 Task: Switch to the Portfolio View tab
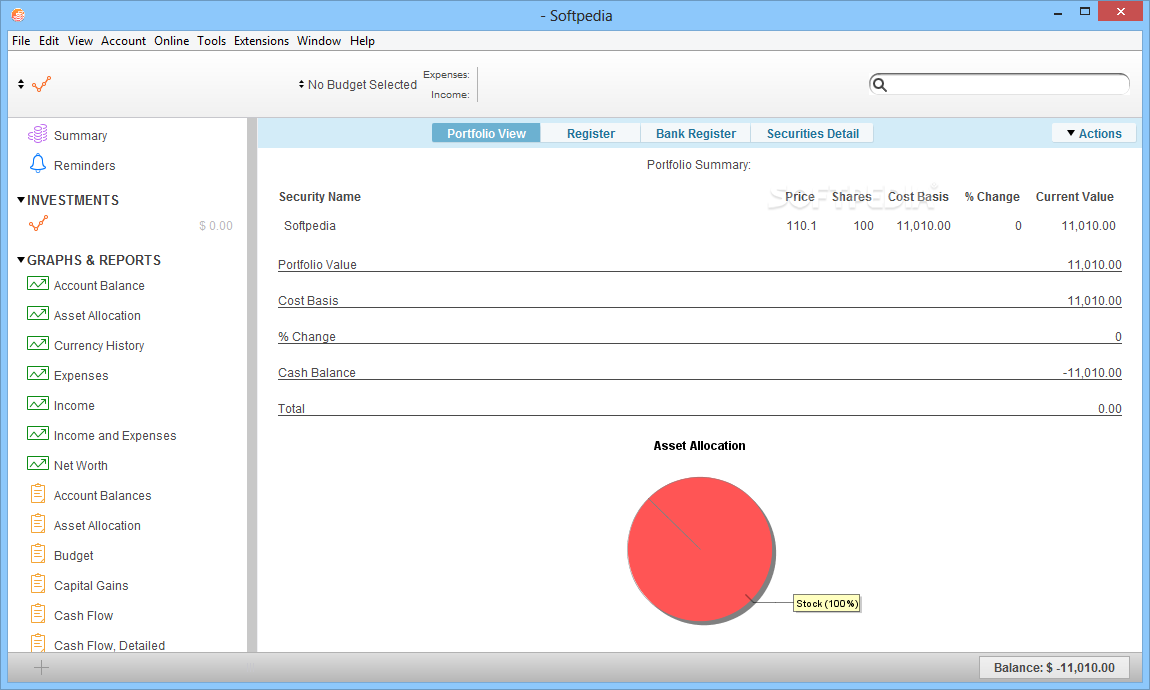click(x=486, y=133)
